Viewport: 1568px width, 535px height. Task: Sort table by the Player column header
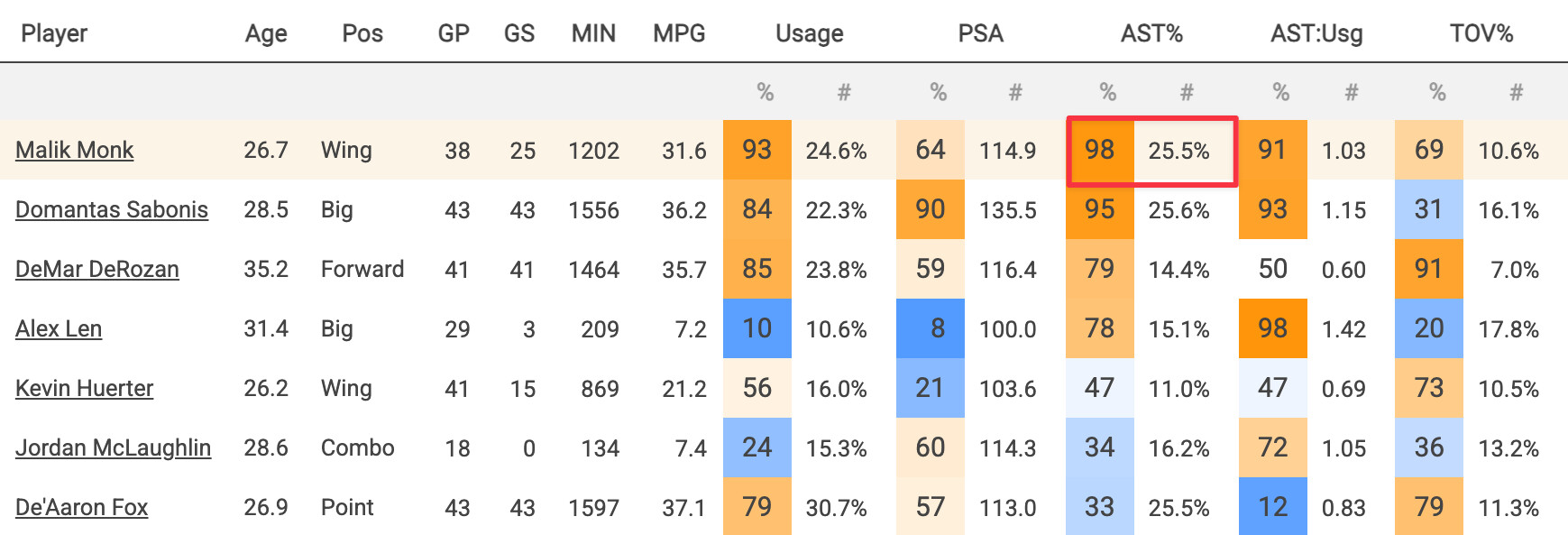[54, 33]
